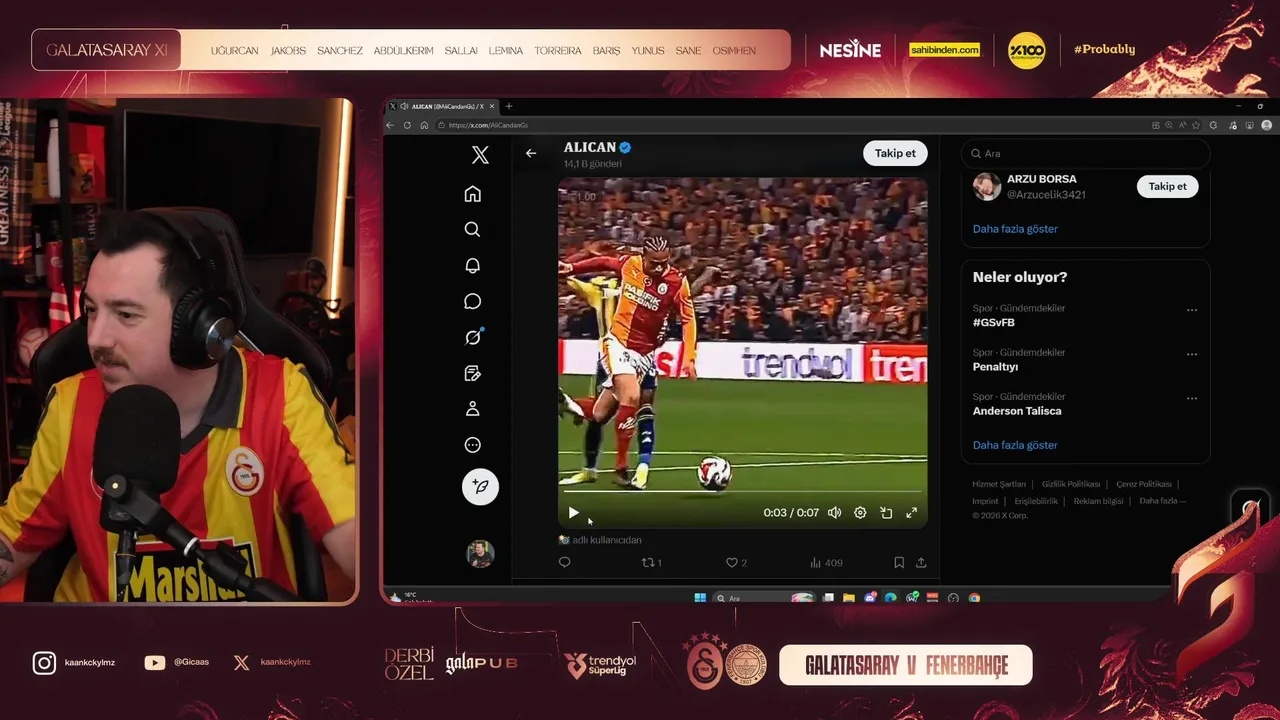Screen dimensions: 1280x720
Task: Share the post with the share icon
Action: (x=921, y=563)
